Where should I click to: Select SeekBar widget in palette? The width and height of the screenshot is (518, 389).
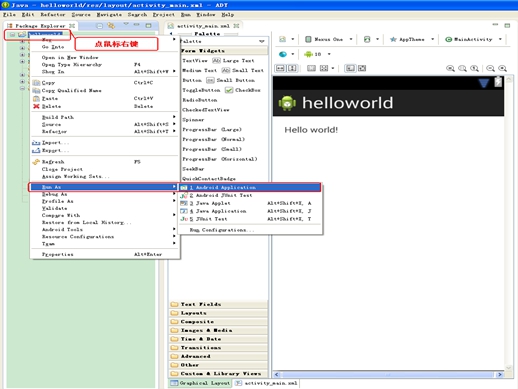(193, 169)
